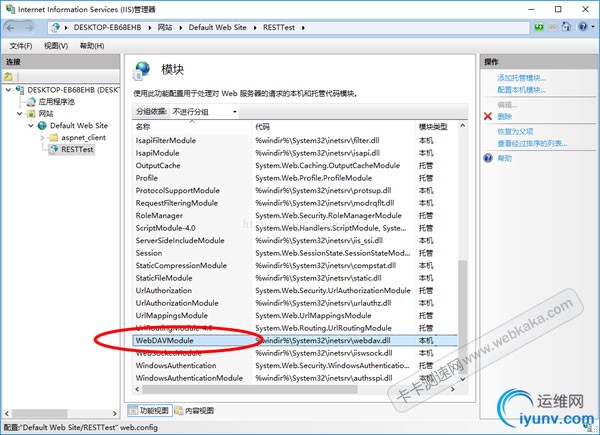The image size is (600, 435).
Task: Click the red X delete icon
Action: coord(488,116)
